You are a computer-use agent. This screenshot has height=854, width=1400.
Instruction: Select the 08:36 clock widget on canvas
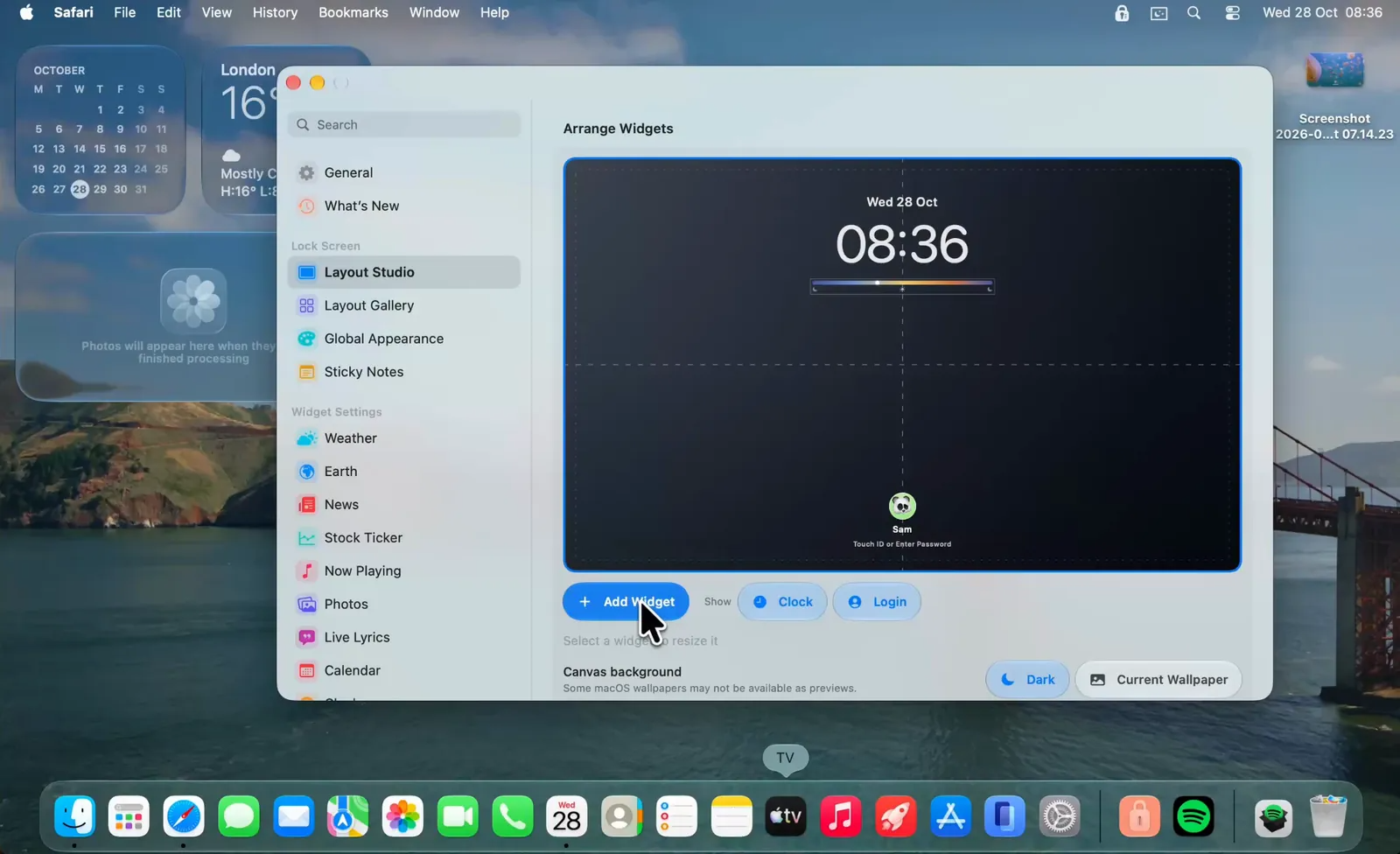(902, 243)
